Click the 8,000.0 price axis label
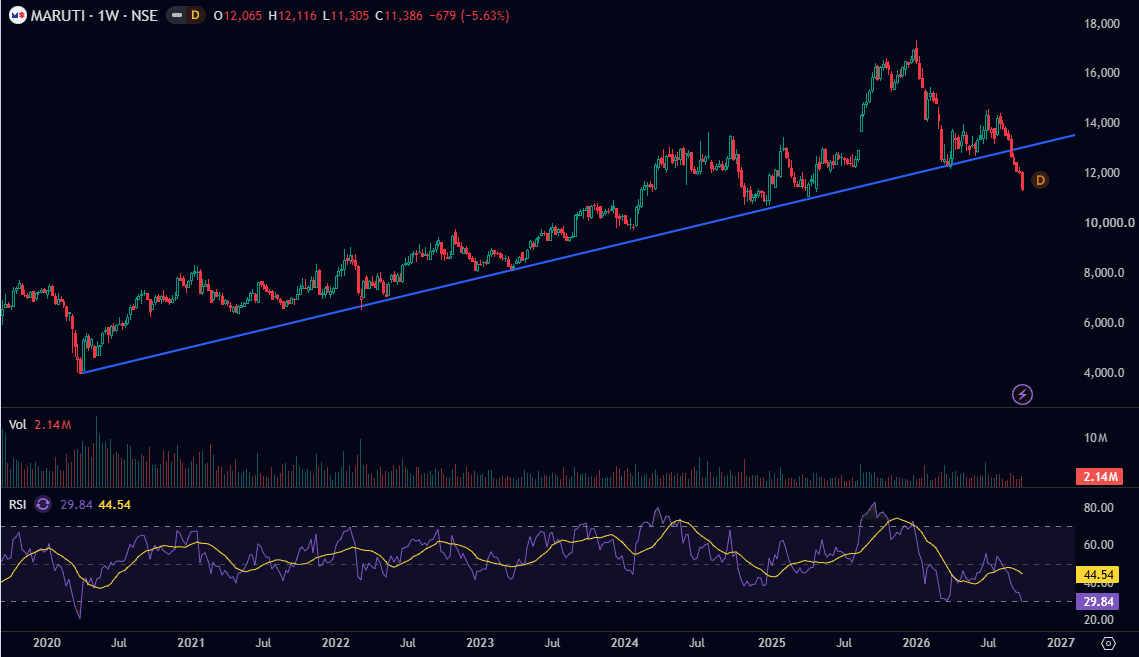 [1104, 273]
